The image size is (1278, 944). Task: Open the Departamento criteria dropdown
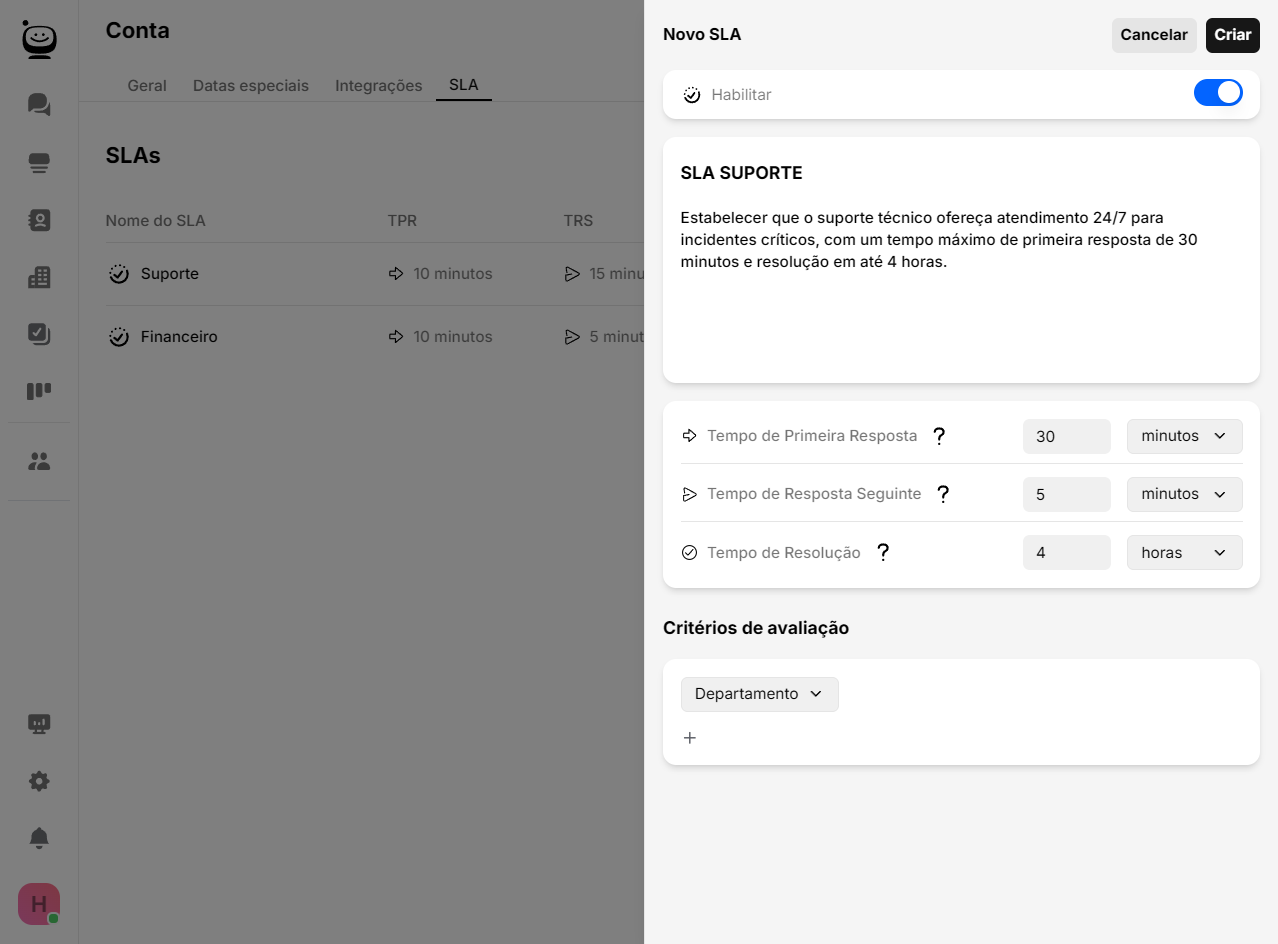click(x=759, y=694)
